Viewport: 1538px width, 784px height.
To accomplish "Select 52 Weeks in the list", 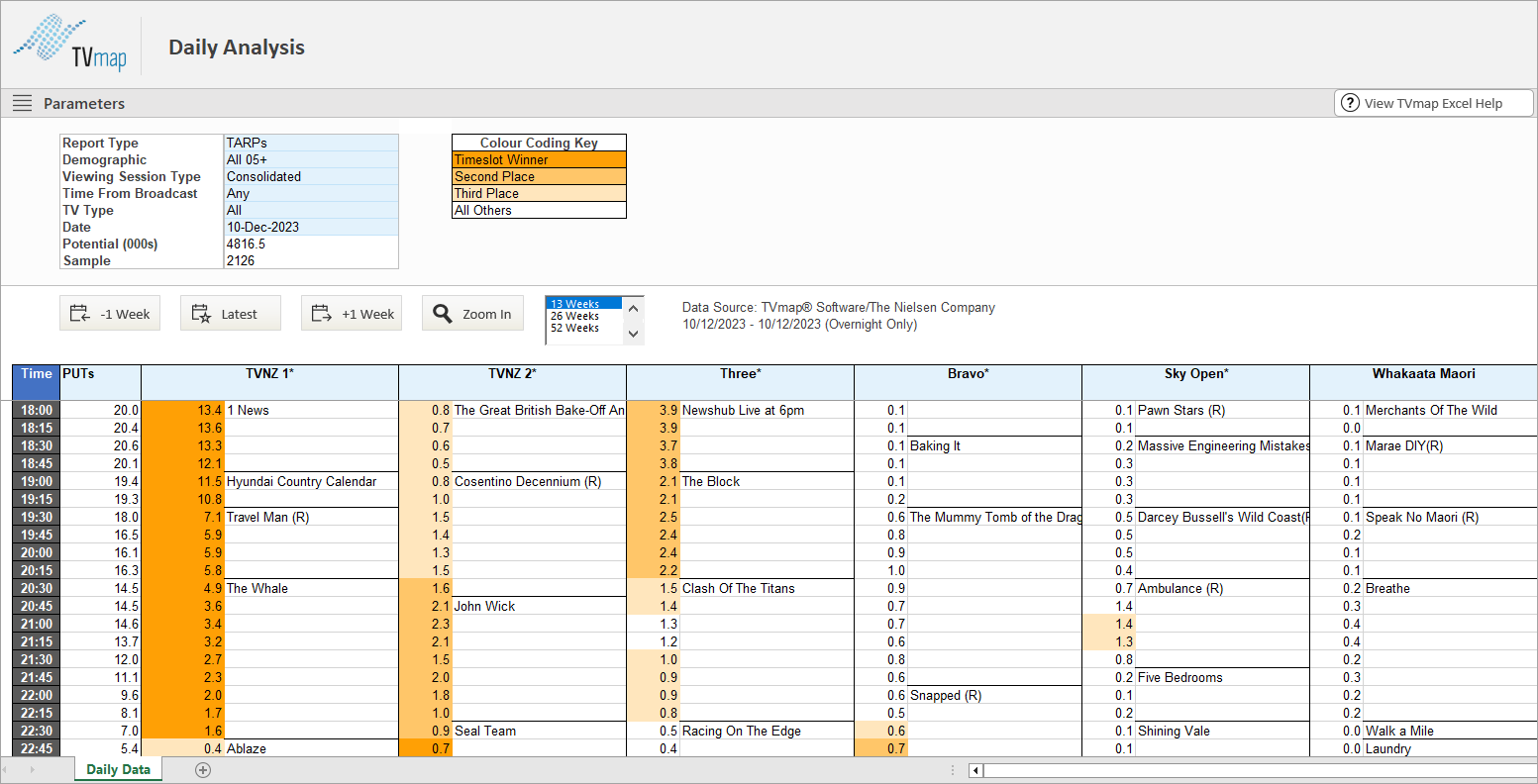I will (584, 328).
